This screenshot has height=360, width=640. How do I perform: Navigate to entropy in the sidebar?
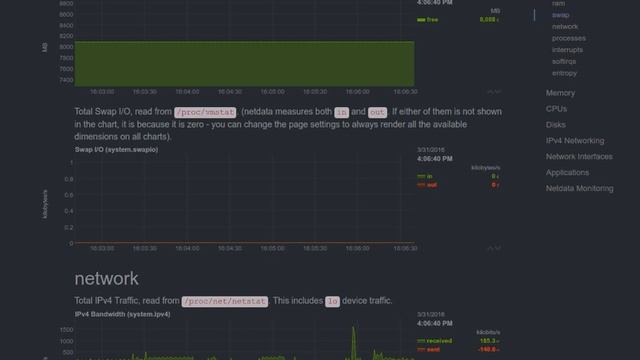pos(564,73)
